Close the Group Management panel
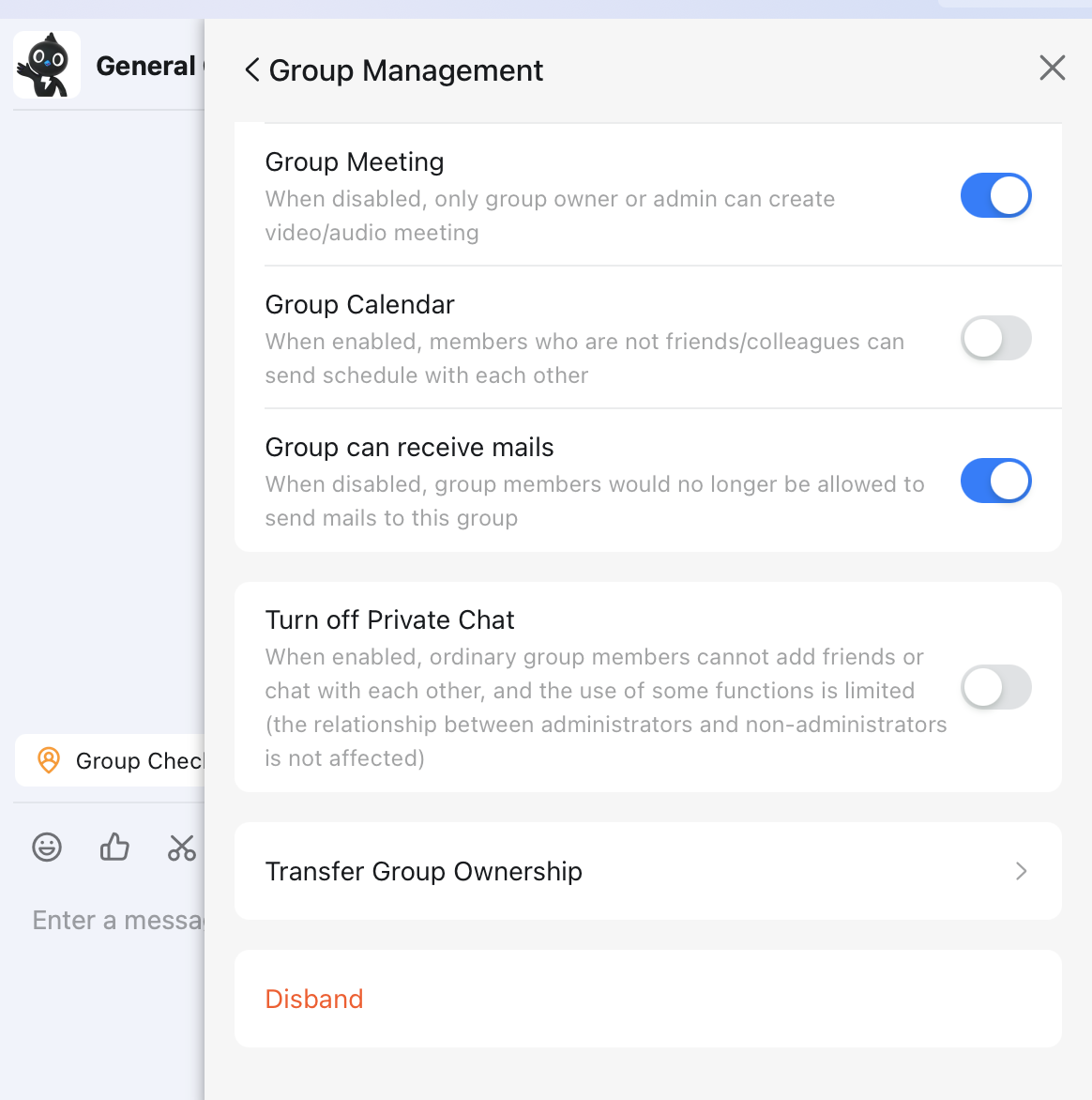Screen dimensions: 1092x1100 (x=1052, y=68)
